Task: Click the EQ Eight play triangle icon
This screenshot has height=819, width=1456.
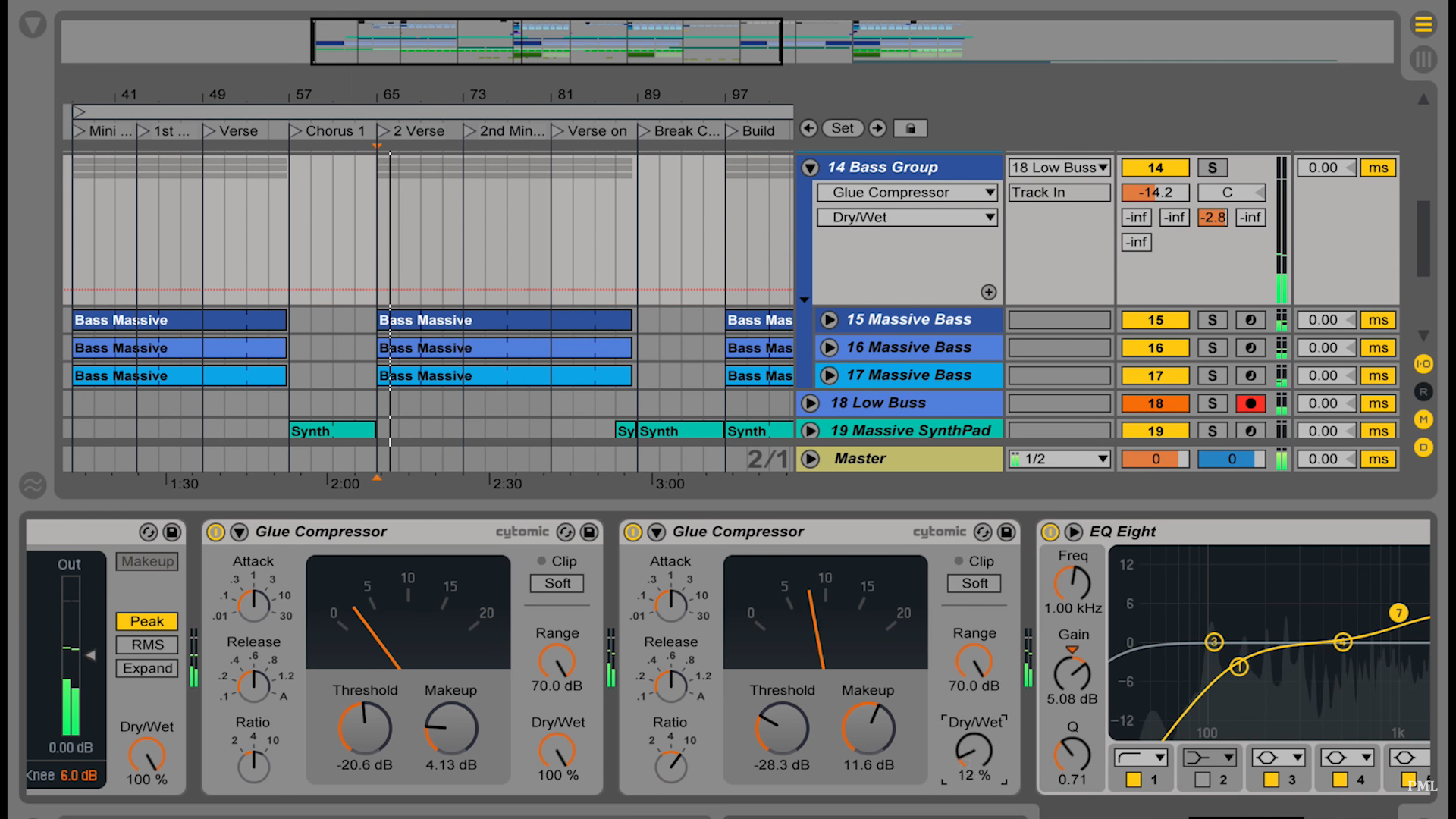Action: click(x=1074, y=532)
